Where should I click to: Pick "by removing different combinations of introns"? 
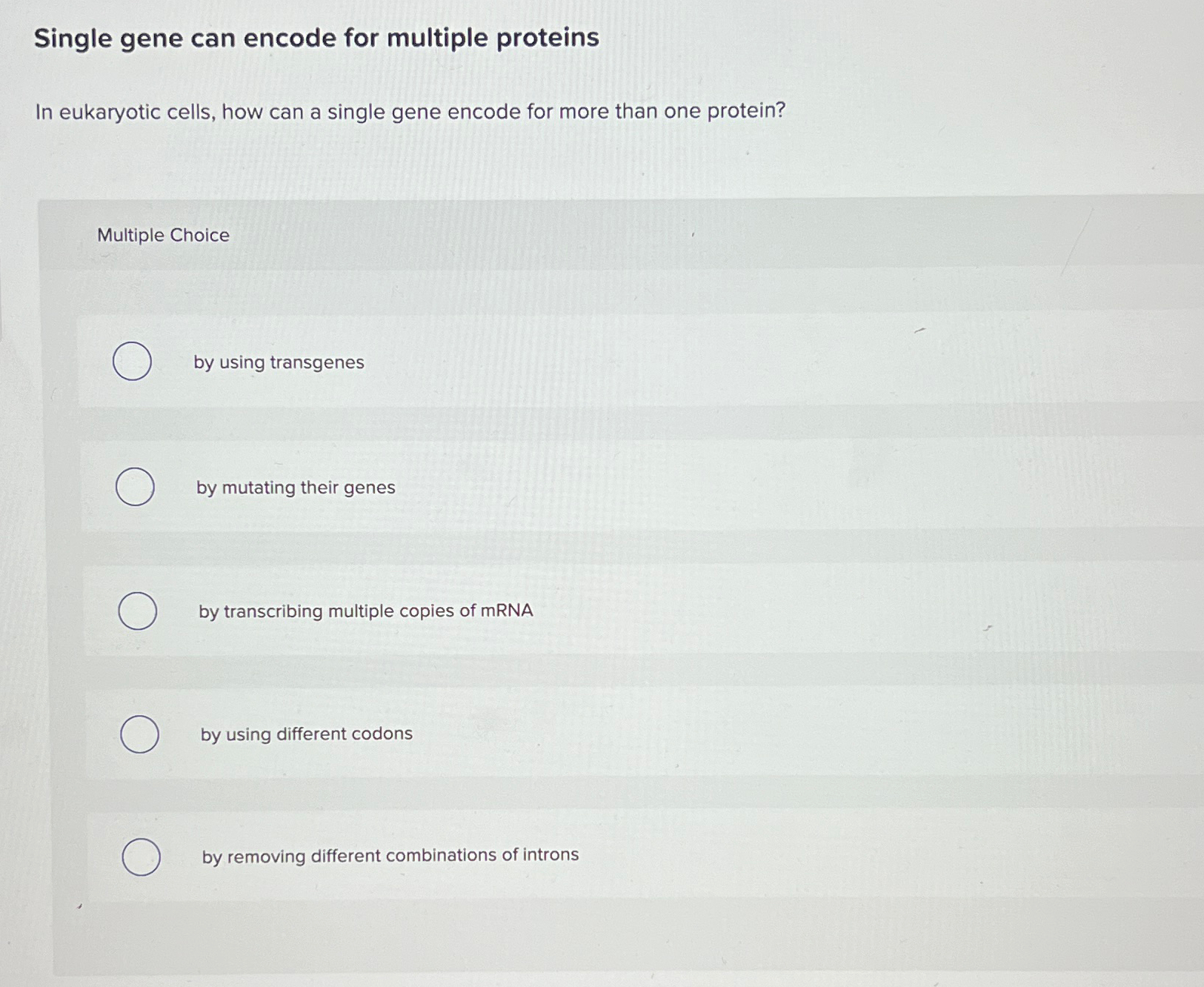click(x=142, y=856)
